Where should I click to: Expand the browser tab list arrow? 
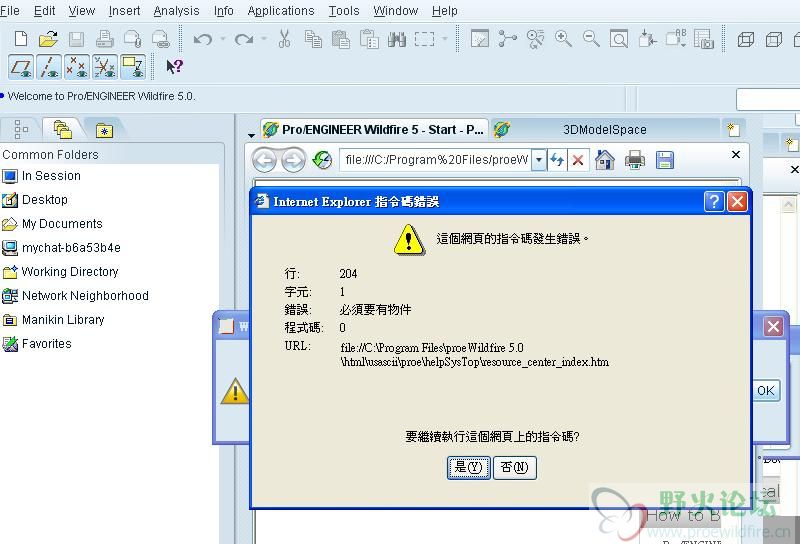[252, 135]
